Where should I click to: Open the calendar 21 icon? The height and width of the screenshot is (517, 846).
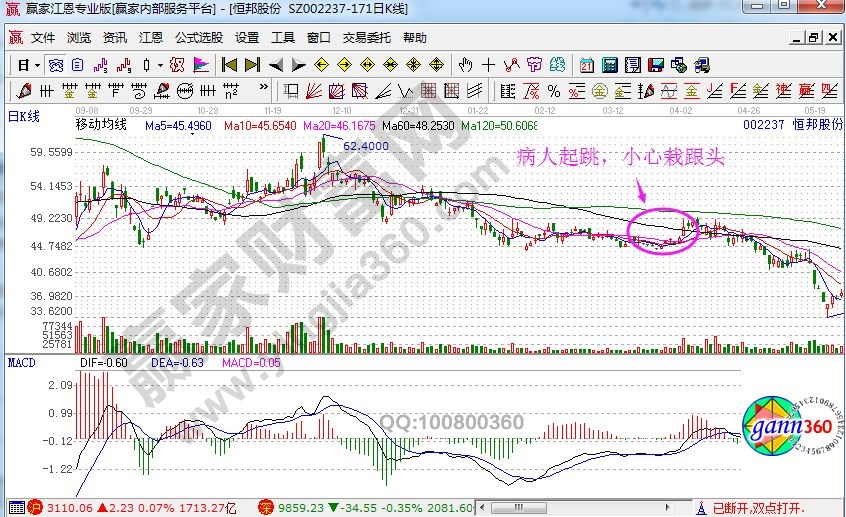(586, 65)
